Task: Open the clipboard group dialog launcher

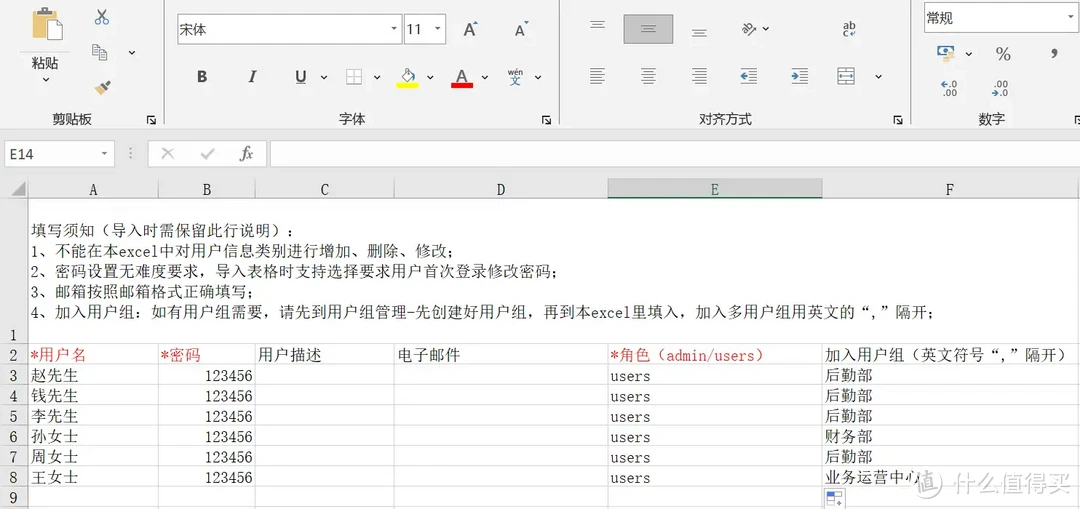Action: 152,120
